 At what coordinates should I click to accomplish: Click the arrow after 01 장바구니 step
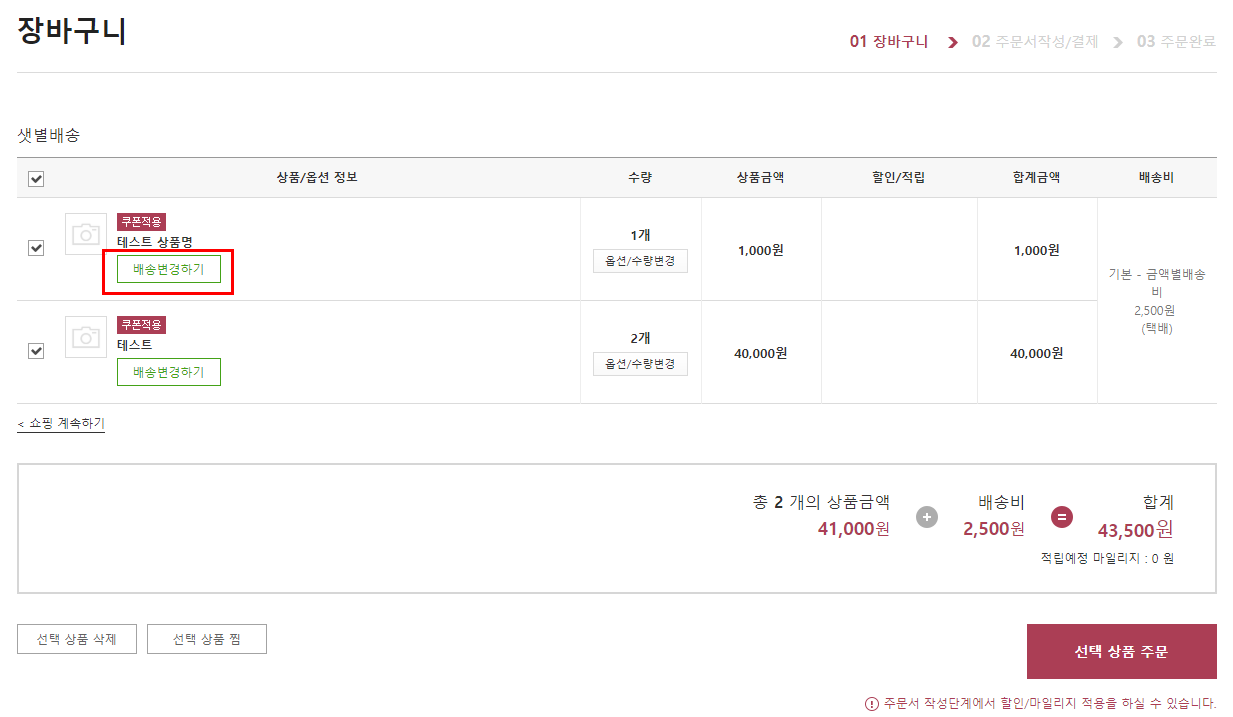(952, 42)
